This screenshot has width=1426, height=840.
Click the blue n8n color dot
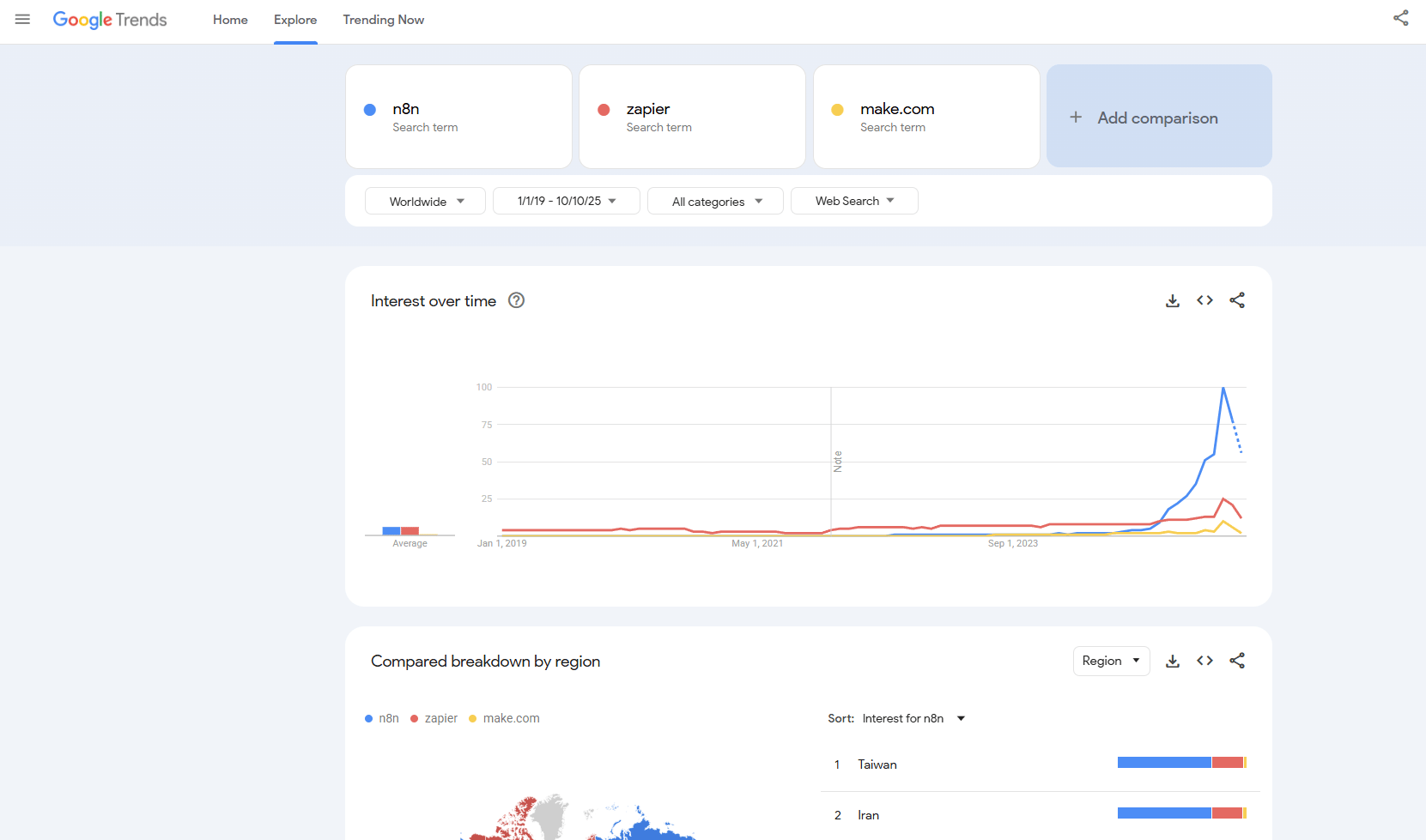pyautogui.click(x=370, y=110)
